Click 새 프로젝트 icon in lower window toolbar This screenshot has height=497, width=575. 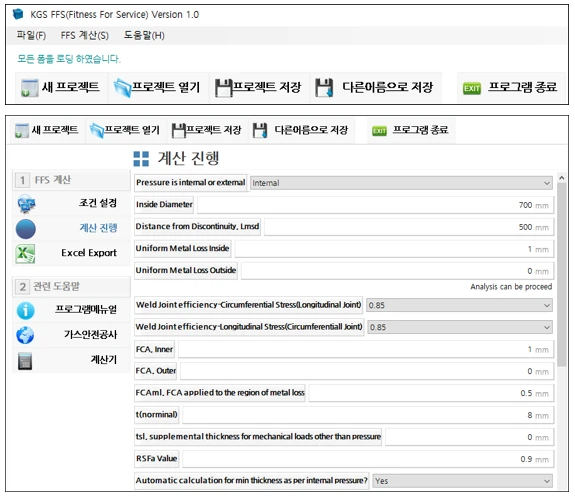tap(22, 131)
